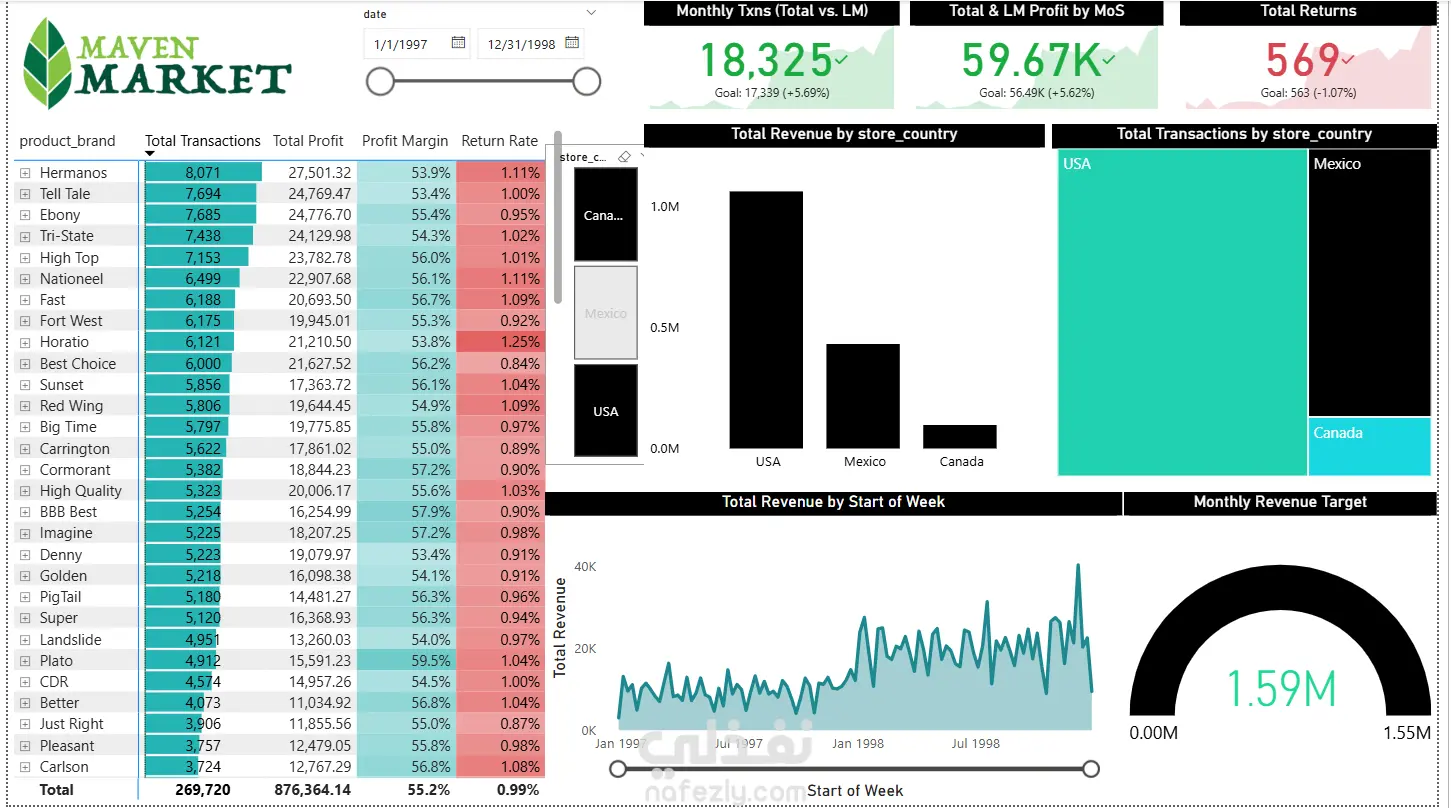Expand the Fort West brand row
Screen dimensions: 1451x808
[26, 321]
